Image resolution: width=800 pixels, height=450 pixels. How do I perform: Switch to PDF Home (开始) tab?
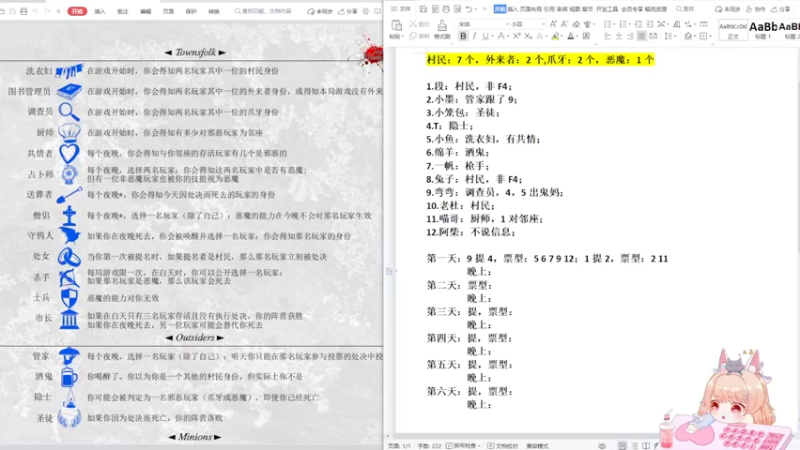pyautogui.click(x=77, y=11)
